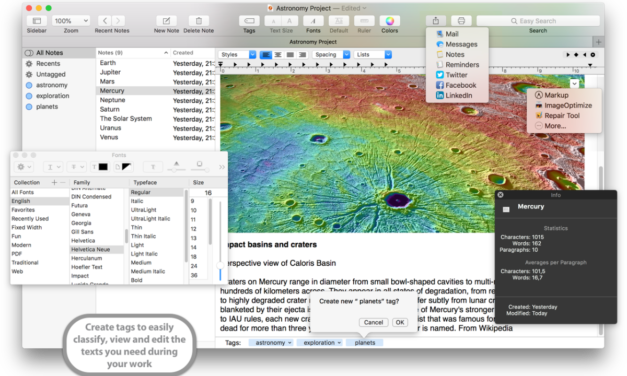Share the note to Facebook
627x376 pixels.
click(x=457, y=85)
